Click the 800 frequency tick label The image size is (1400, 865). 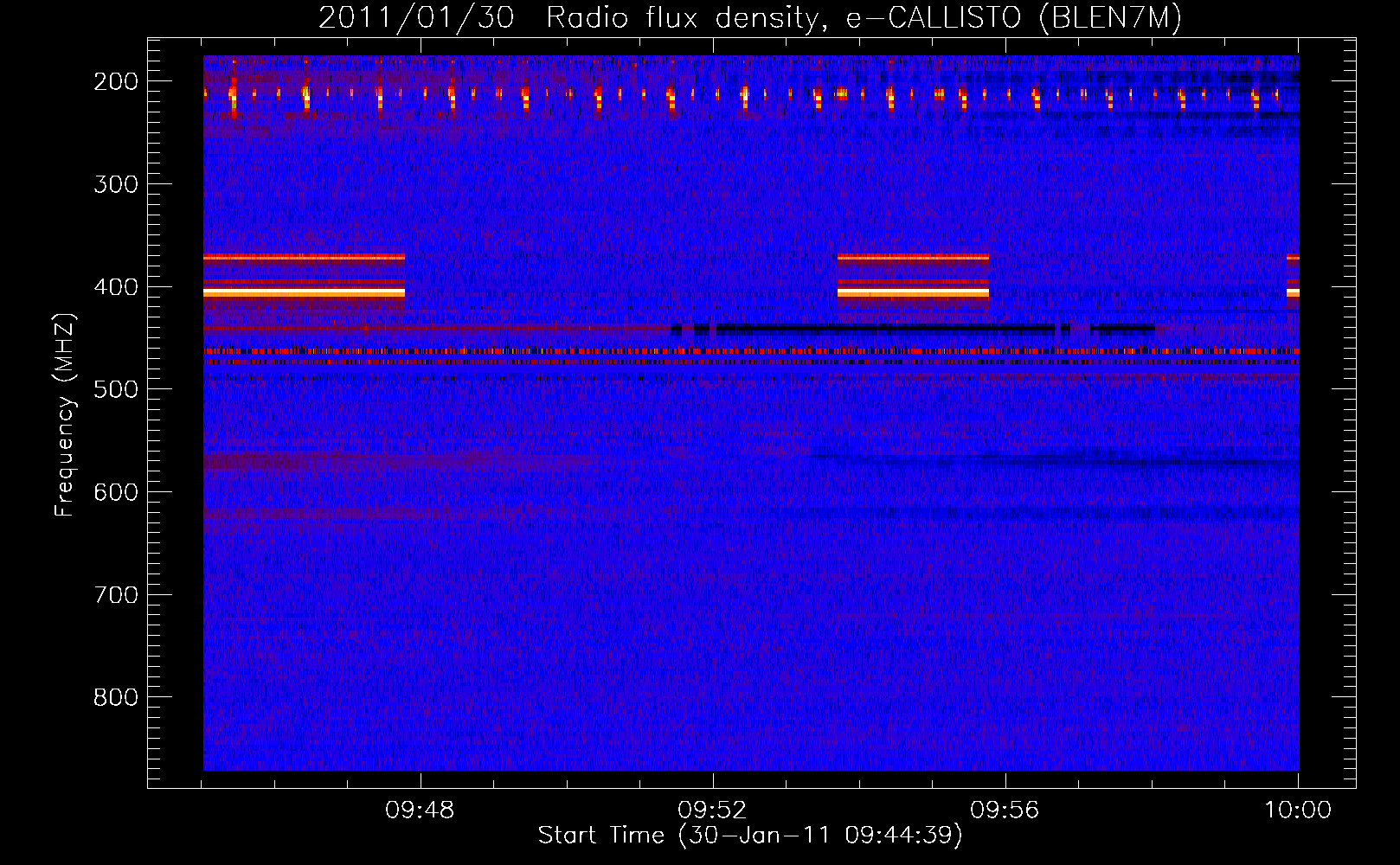(x=115, y=697)
